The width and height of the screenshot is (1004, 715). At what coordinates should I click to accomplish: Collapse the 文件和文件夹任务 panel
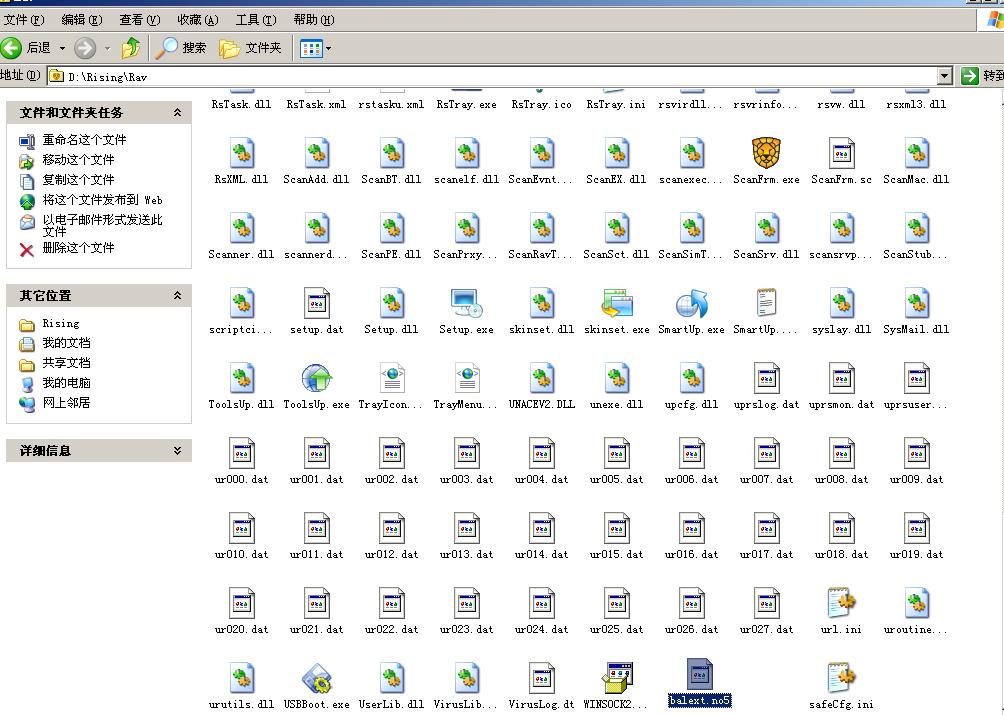coord(177,113)
